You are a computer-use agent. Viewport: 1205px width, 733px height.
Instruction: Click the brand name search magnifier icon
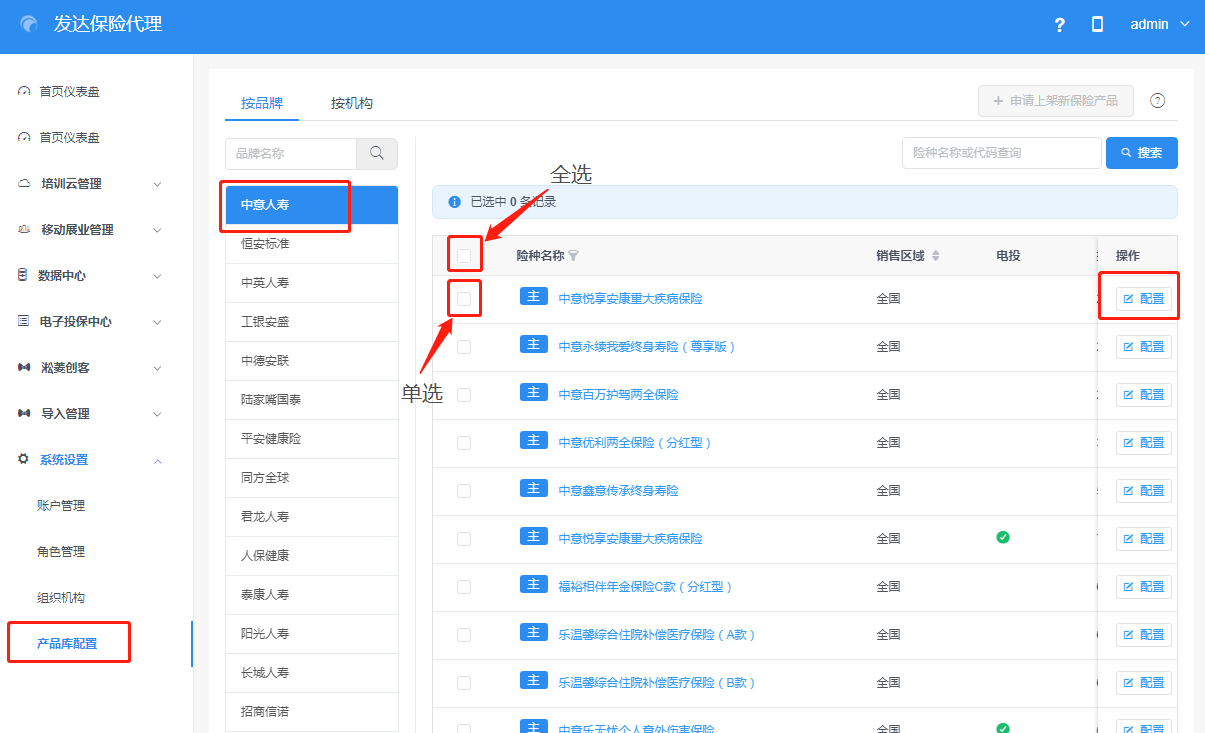(377, 153)
